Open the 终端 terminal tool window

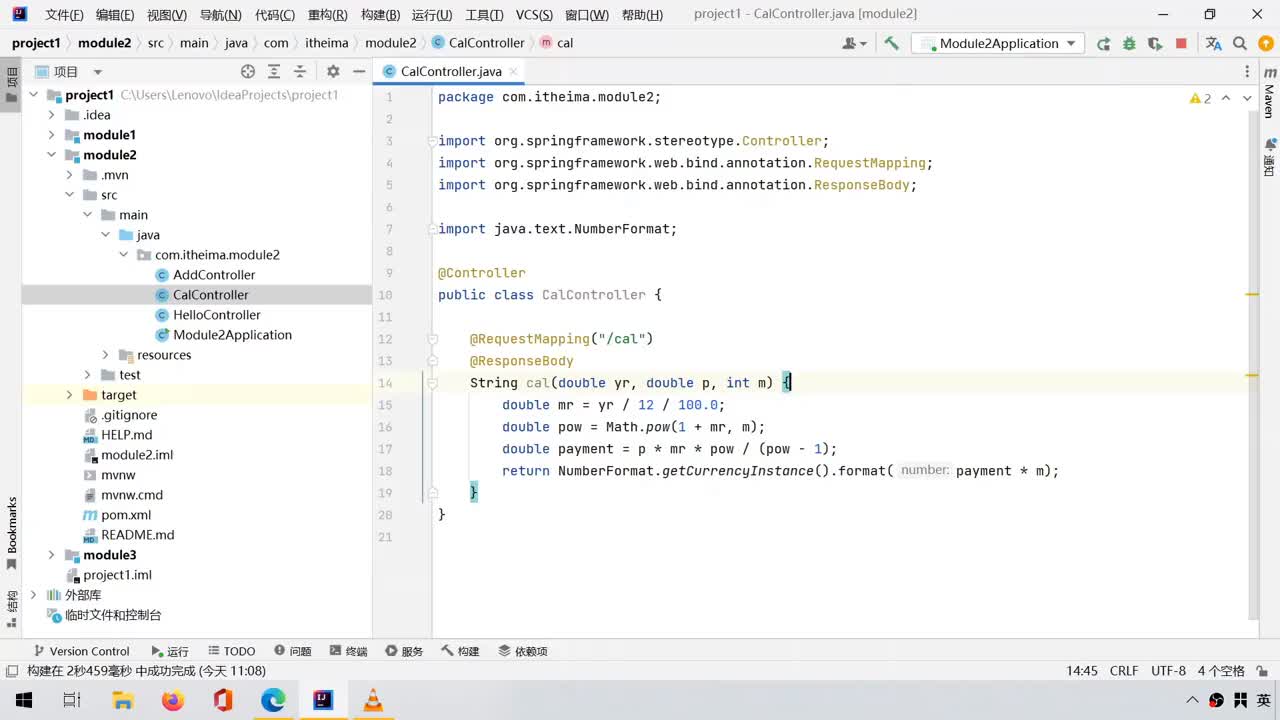348,651
